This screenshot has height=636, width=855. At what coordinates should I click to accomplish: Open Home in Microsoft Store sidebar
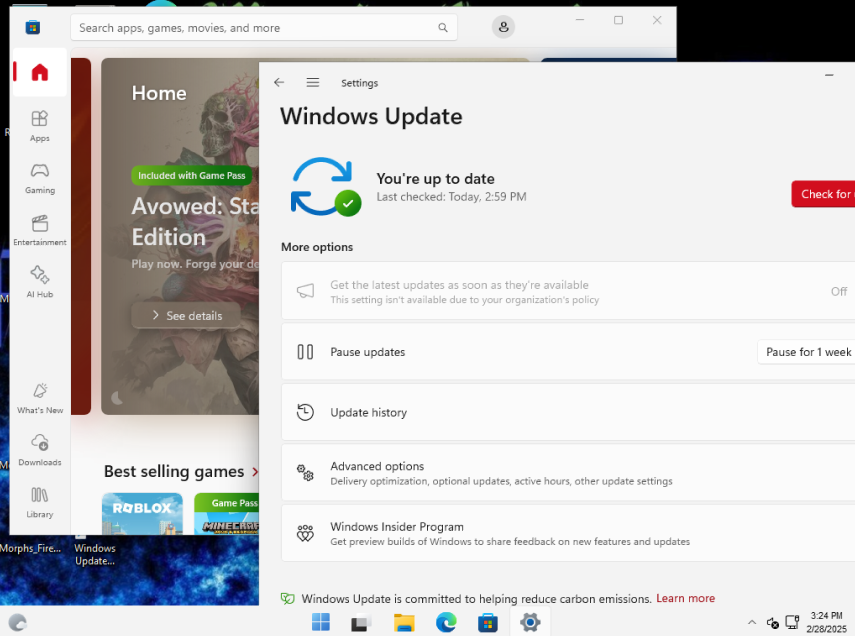coord(40,72)
